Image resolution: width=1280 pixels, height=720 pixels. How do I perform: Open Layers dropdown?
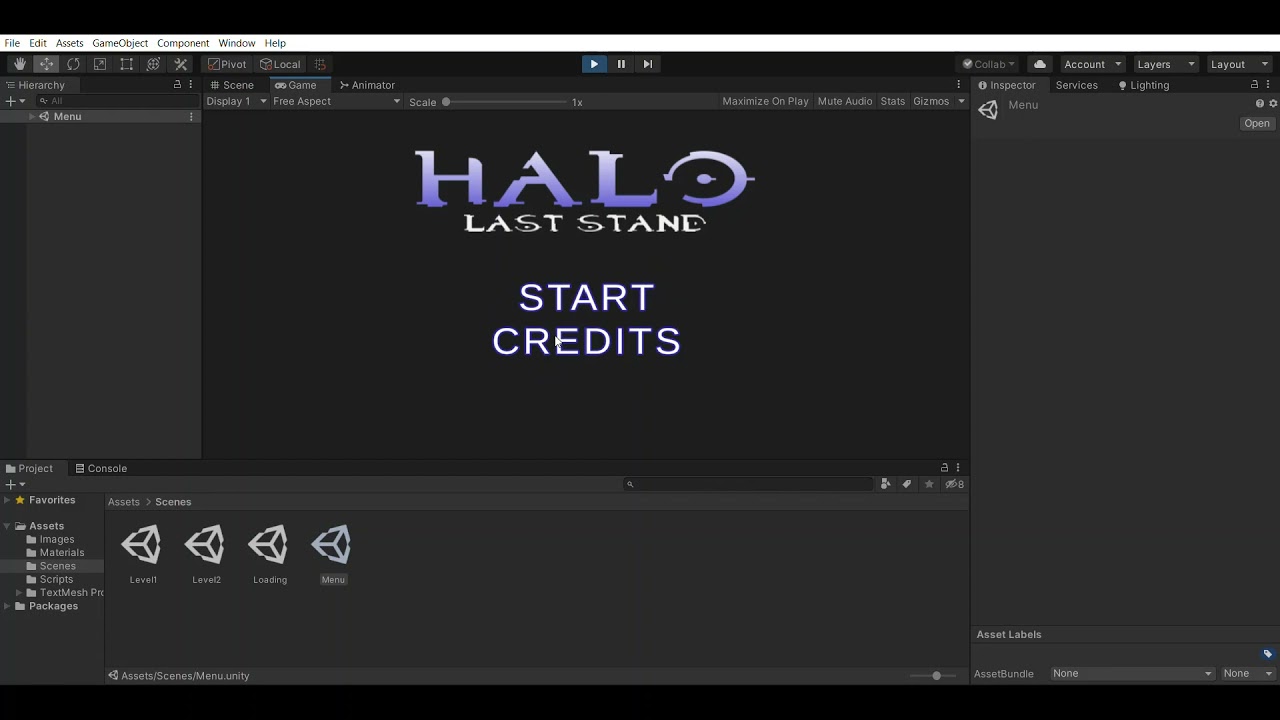tap(1166, 64)
